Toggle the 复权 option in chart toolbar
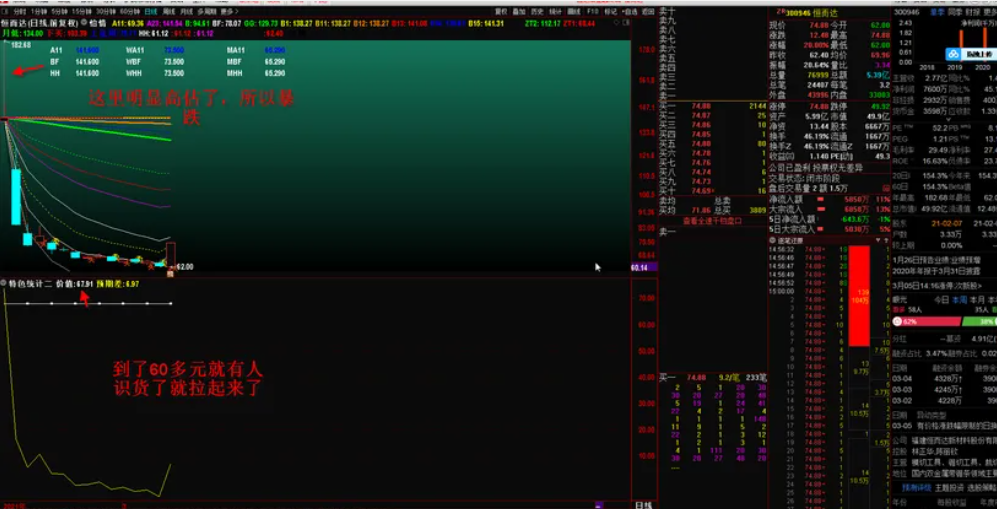 501,11
